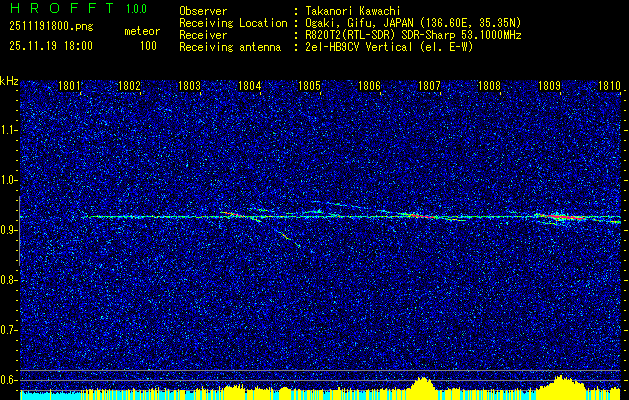Click the yellow power peak under 1807

(423, 387)
